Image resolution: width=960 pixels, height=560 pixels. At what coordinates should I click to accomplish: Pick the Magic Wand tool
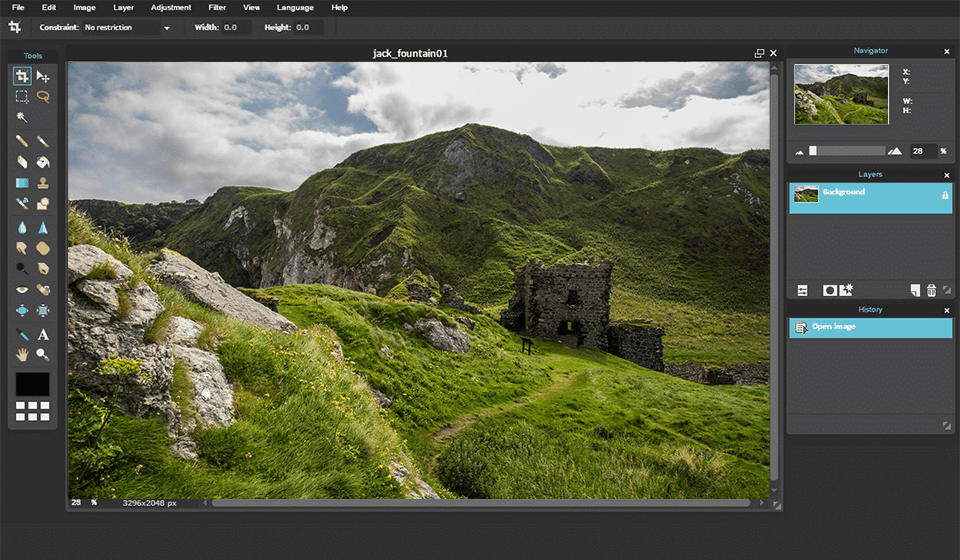click(x=22, y=118)
